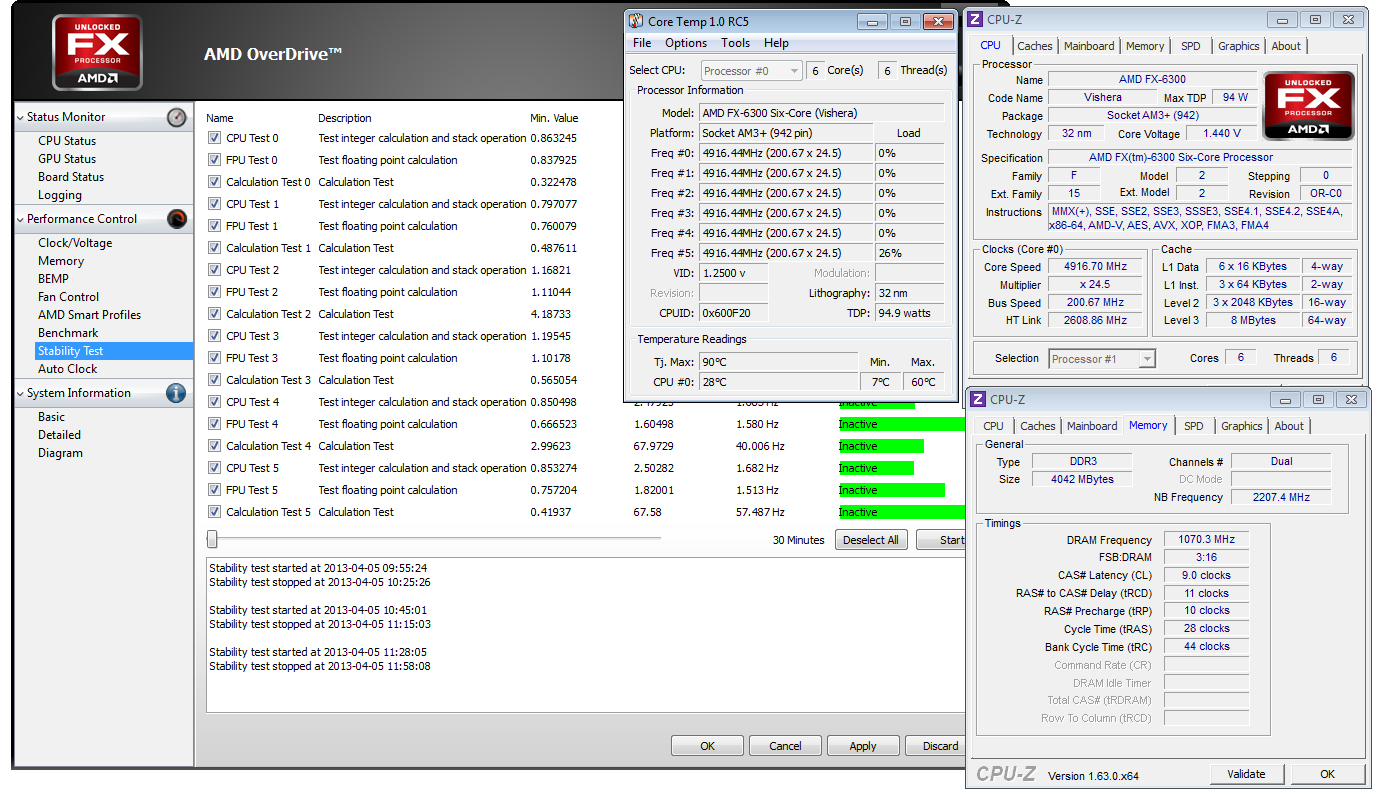Click the Calculation Test 5 Inactive status bar
1378x794 pixels.
[902, 512]
